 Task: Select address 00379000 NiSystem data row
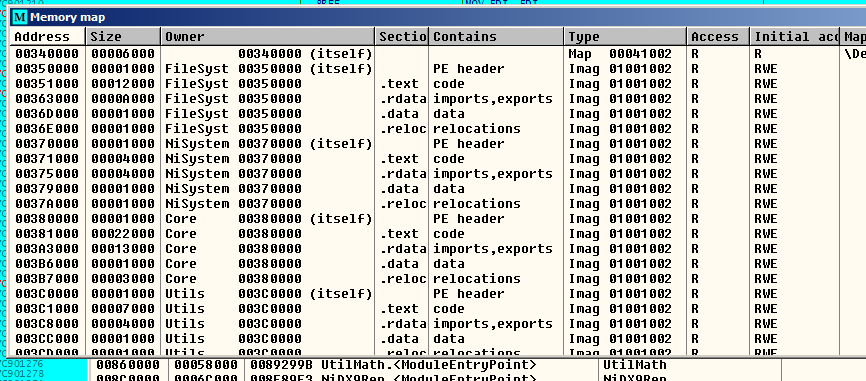(438, 188)
